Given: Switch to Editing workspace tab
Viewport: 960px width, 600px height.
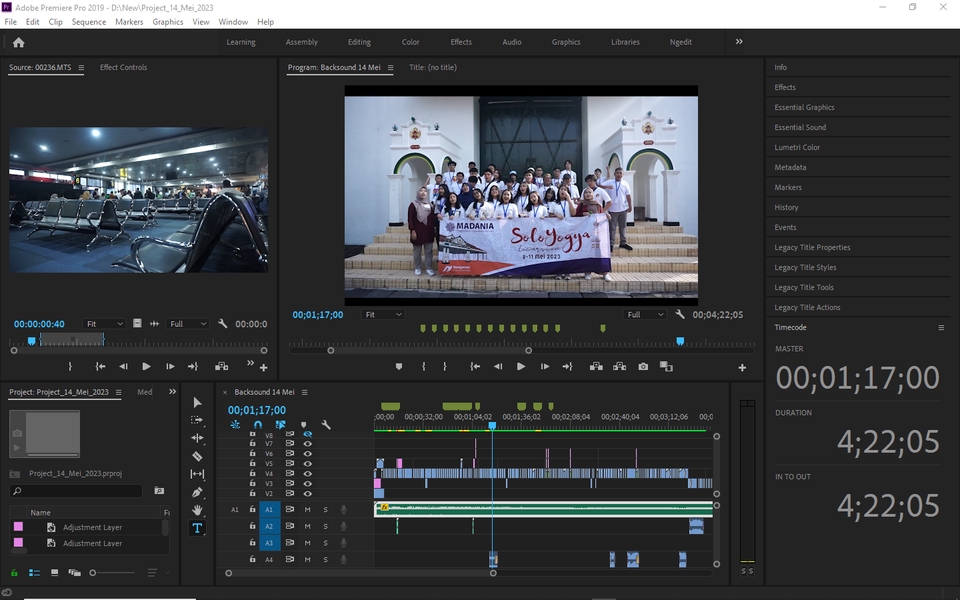Looking at the screenshot, I should coord(359,42).
